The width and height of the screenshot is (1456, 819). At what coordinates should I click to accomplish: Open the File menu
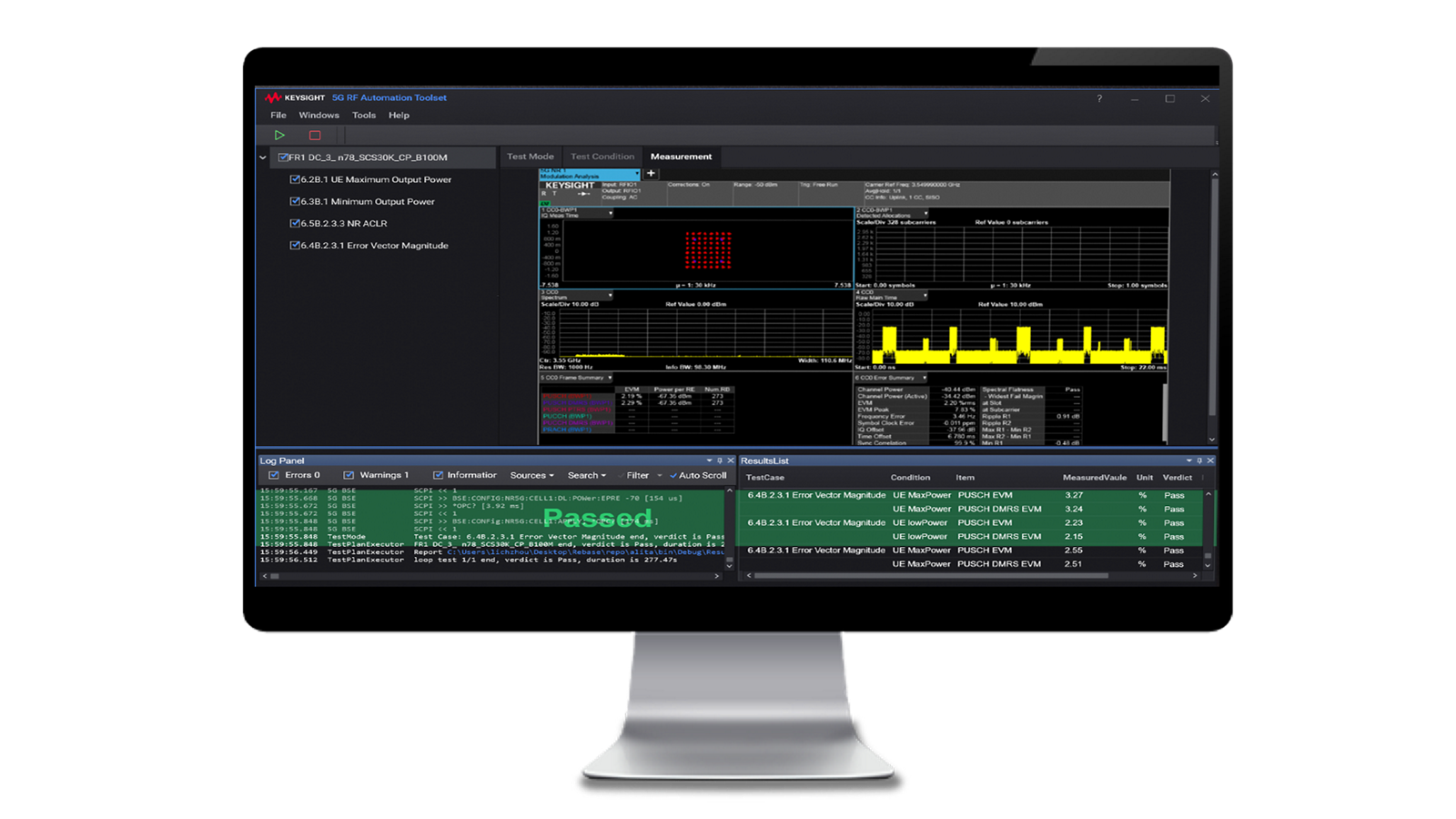click(x=278, y=116)
